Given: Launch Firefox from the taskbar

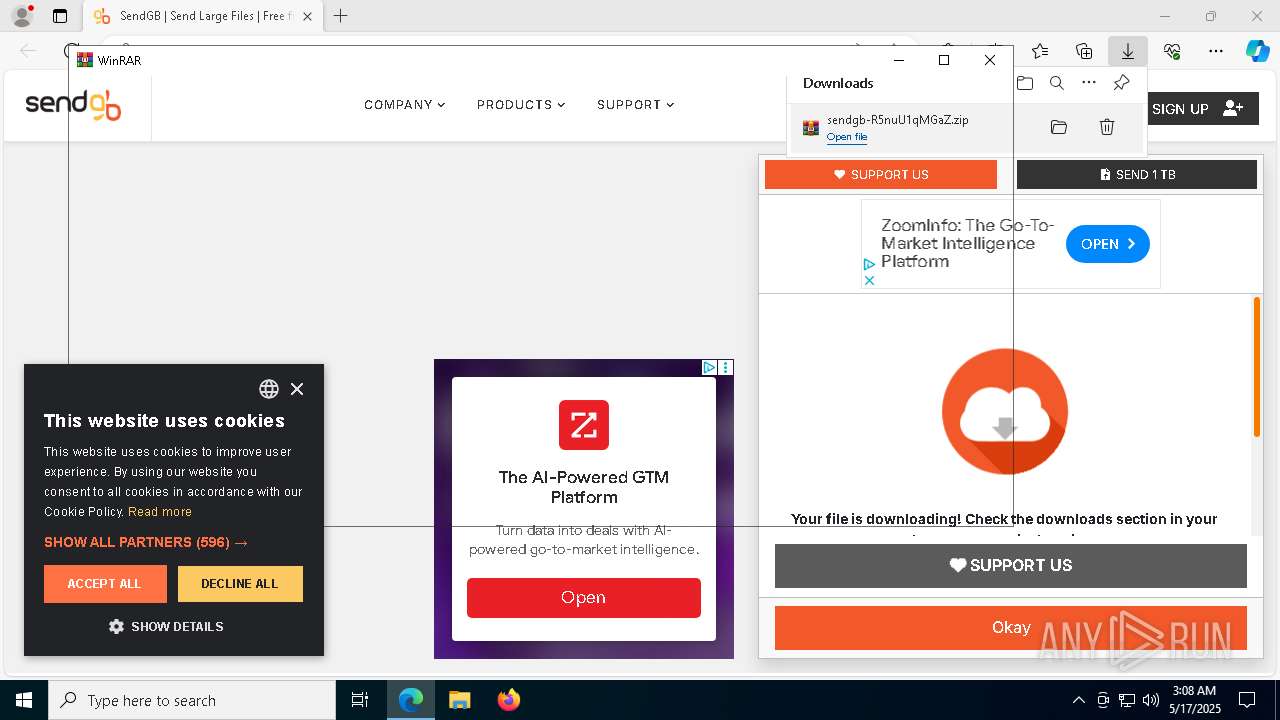Looking at the screenshot, I should pos(508,700).
